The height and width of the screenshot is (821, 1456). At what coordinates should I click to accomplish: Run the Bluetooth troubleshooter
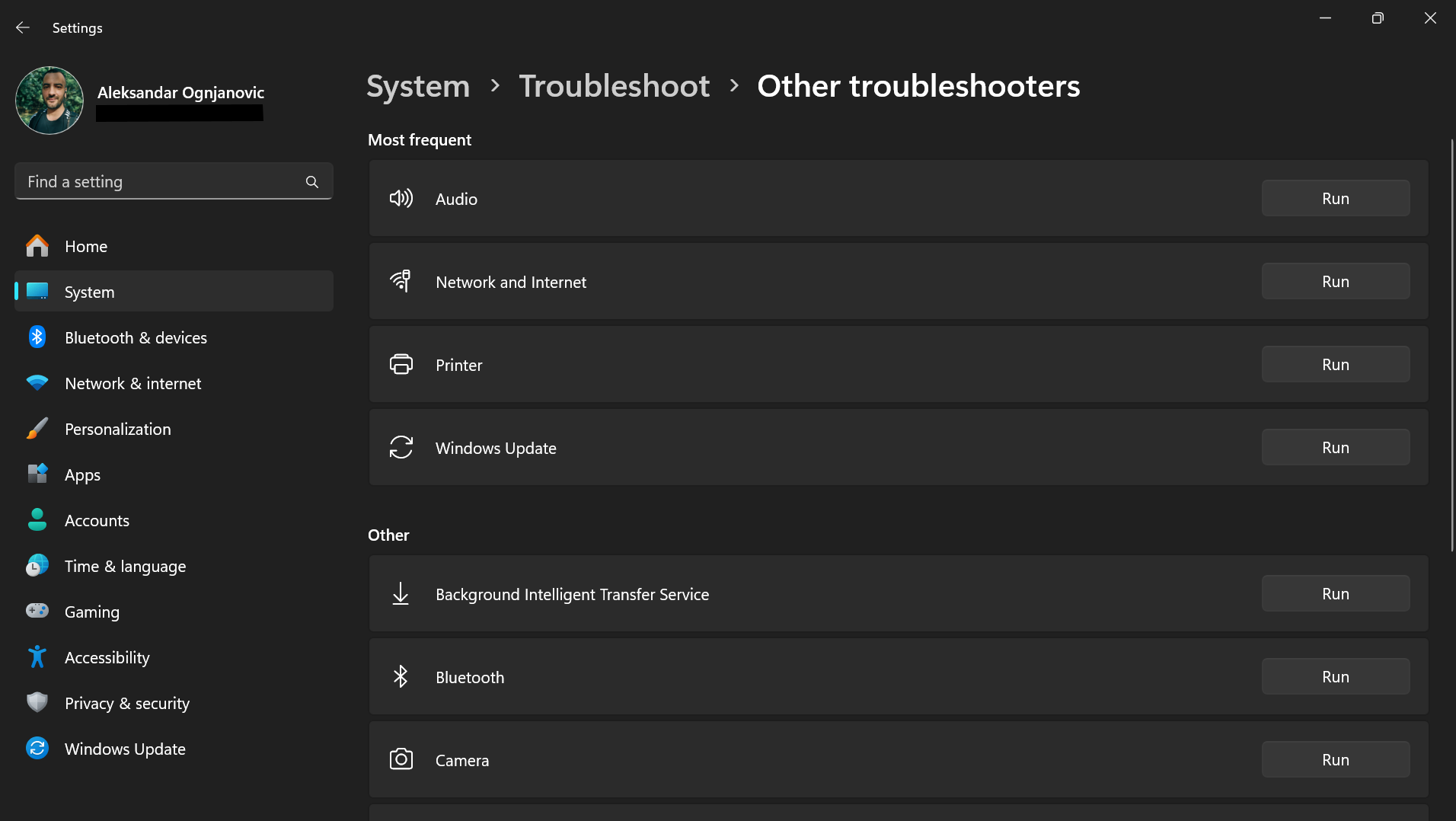tap(1336, 677)
